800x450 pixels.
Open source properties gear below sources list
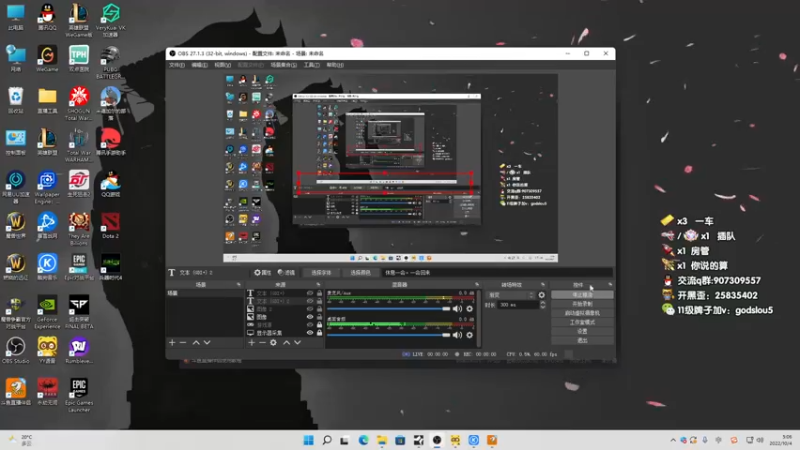click(273, 342)
